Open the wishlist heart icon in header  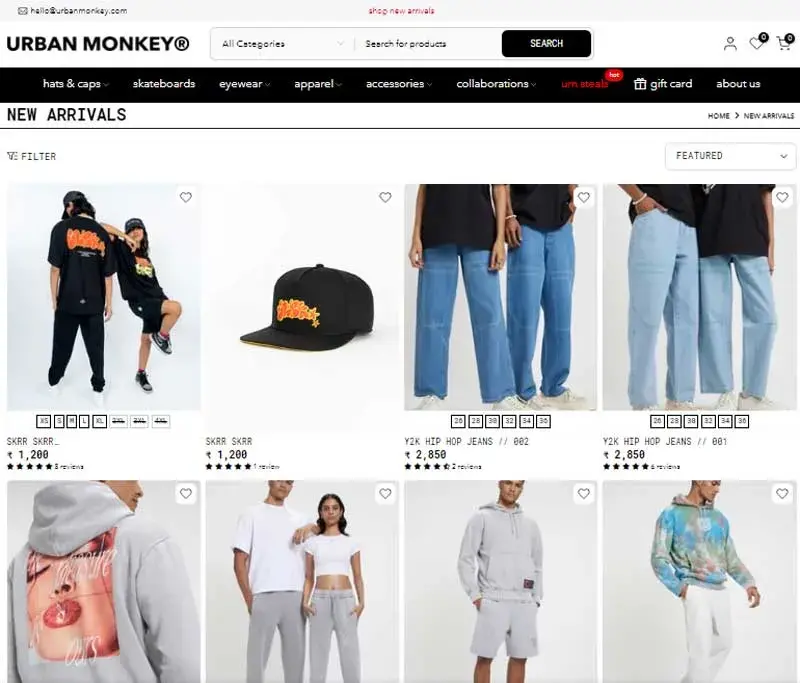click(757, 43)
